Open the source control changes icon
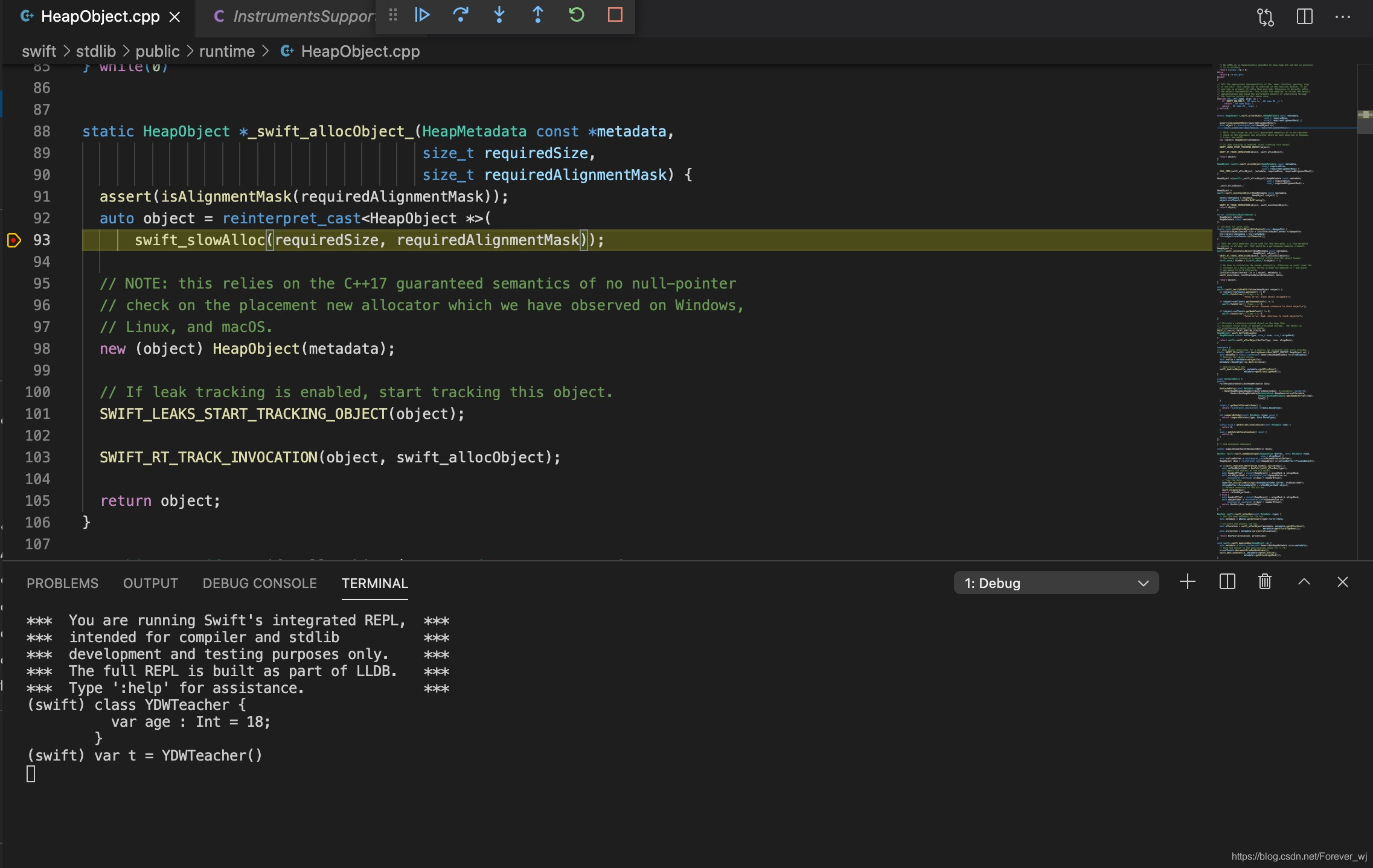 [x=1266, y=17]
